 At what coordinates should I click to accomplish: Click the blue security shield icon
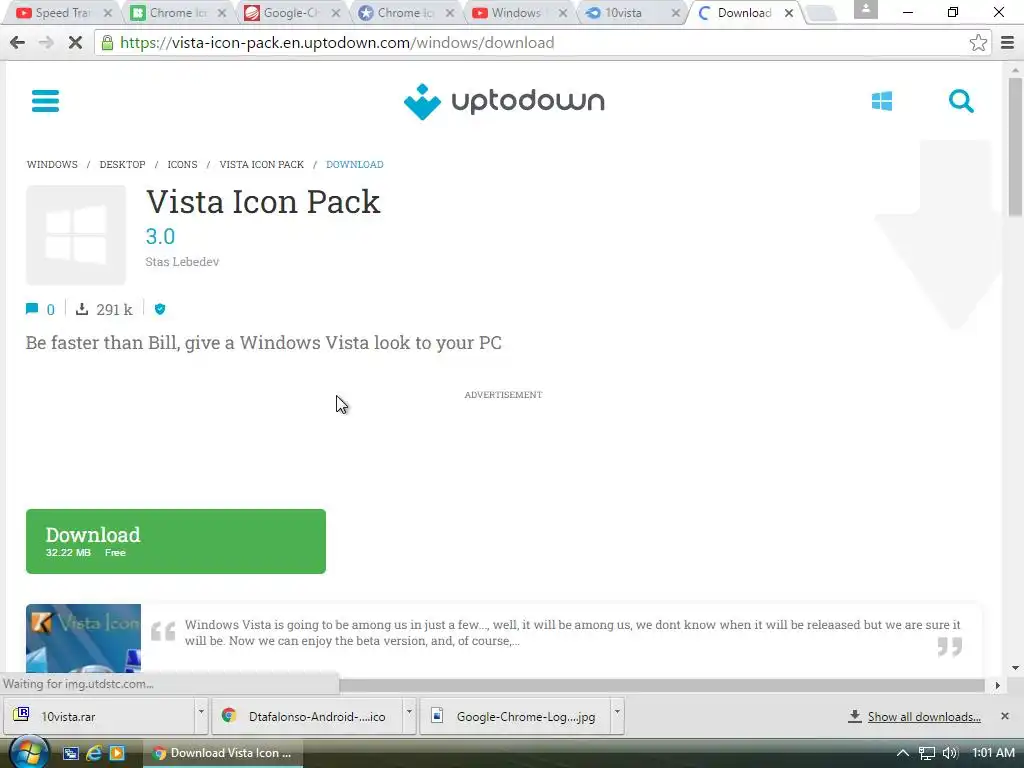pos(160,309)
